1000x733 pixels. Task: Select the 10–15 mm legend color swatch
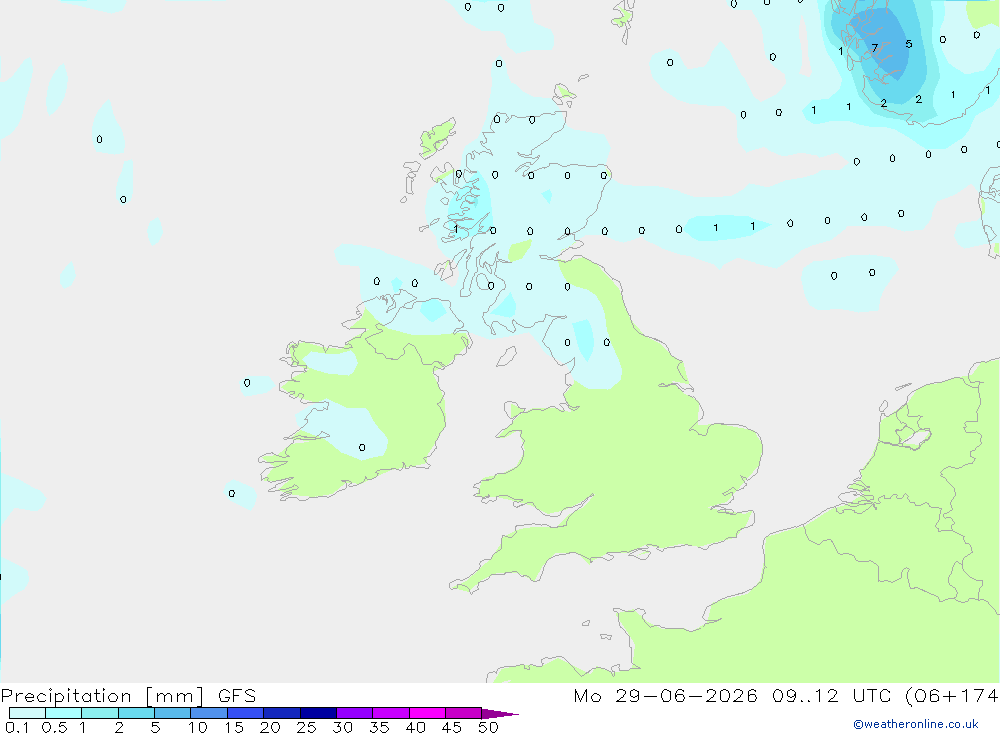pos(209,713)
